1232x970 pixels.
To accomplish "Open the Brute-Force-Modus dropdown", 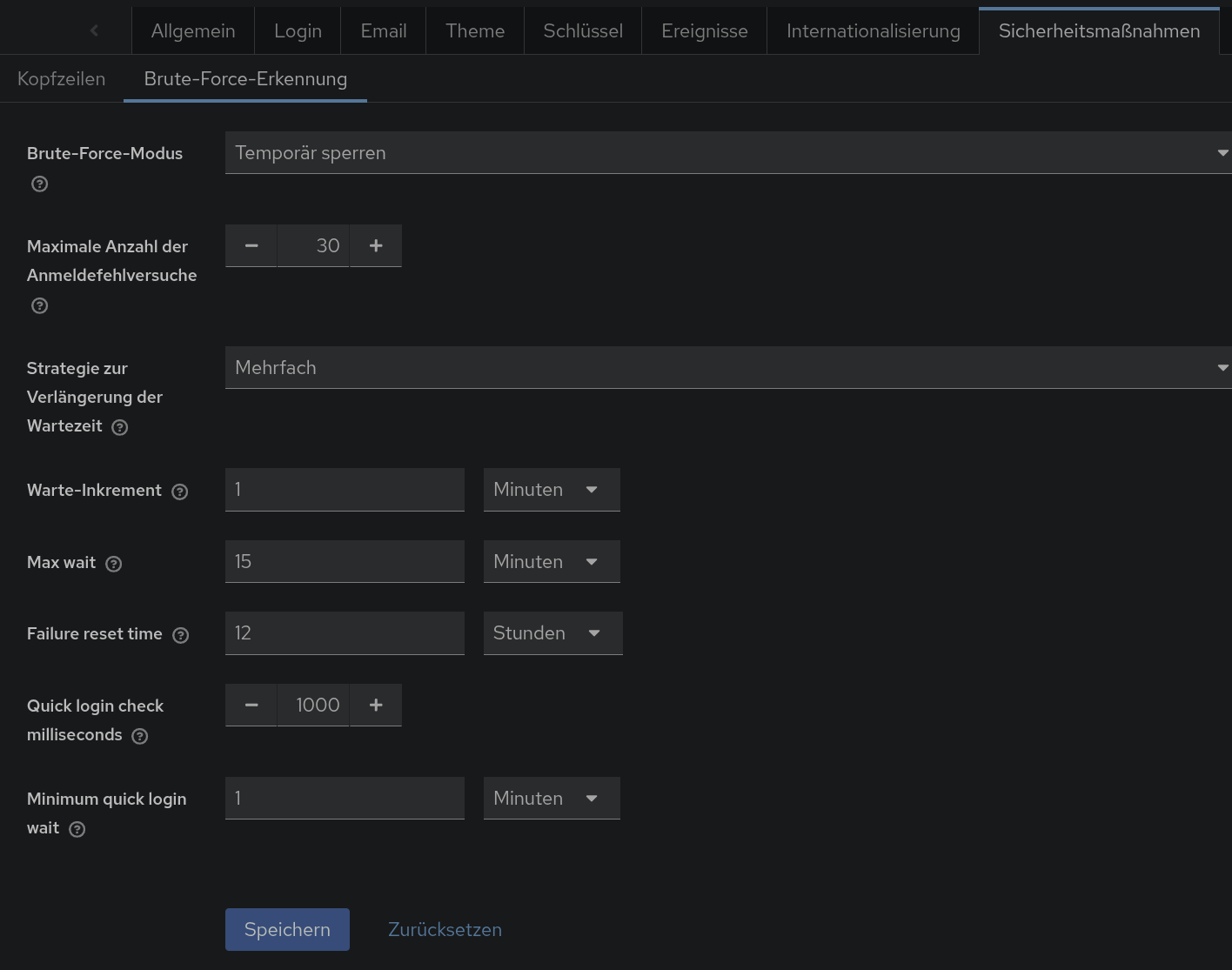I will [727, 153].
